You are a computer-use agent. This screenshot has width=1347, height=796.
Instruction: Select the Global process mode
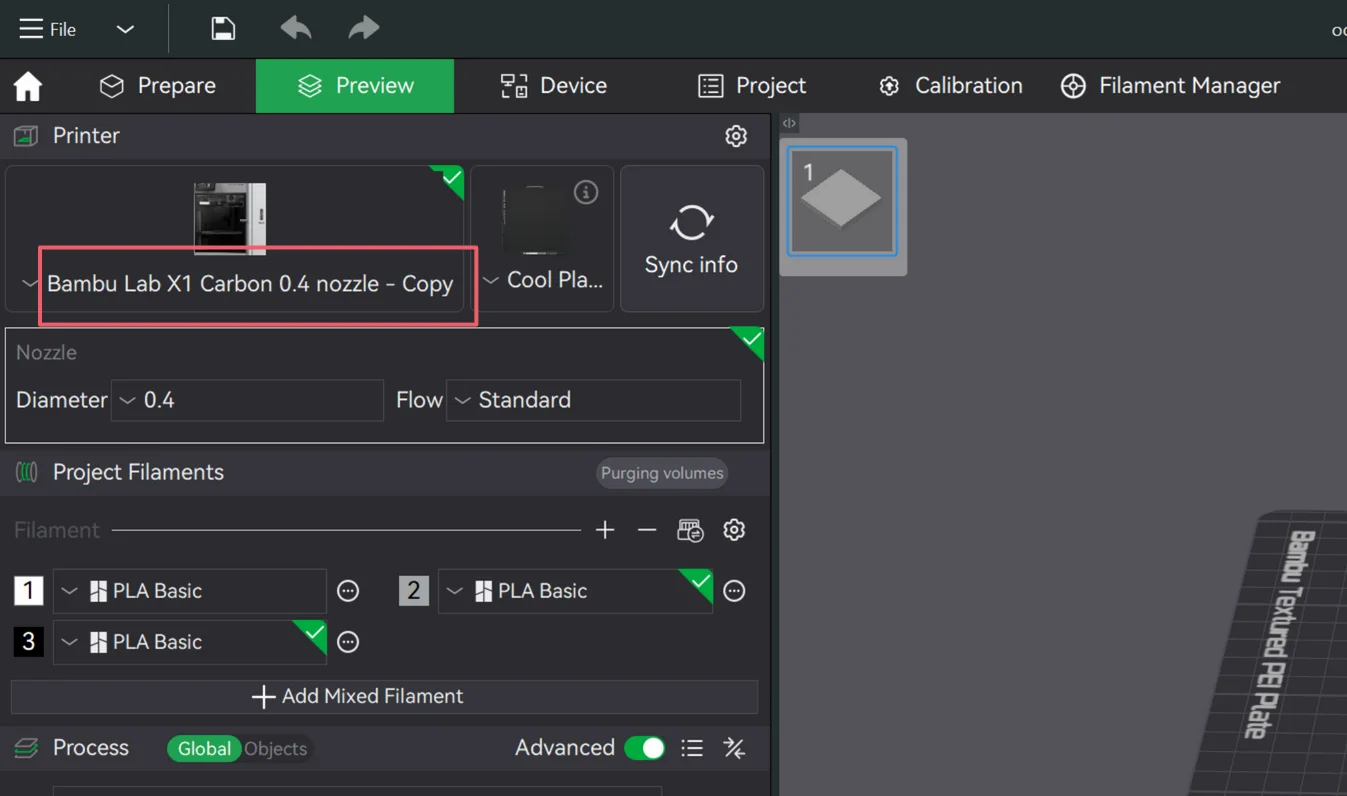coord(204,749)
